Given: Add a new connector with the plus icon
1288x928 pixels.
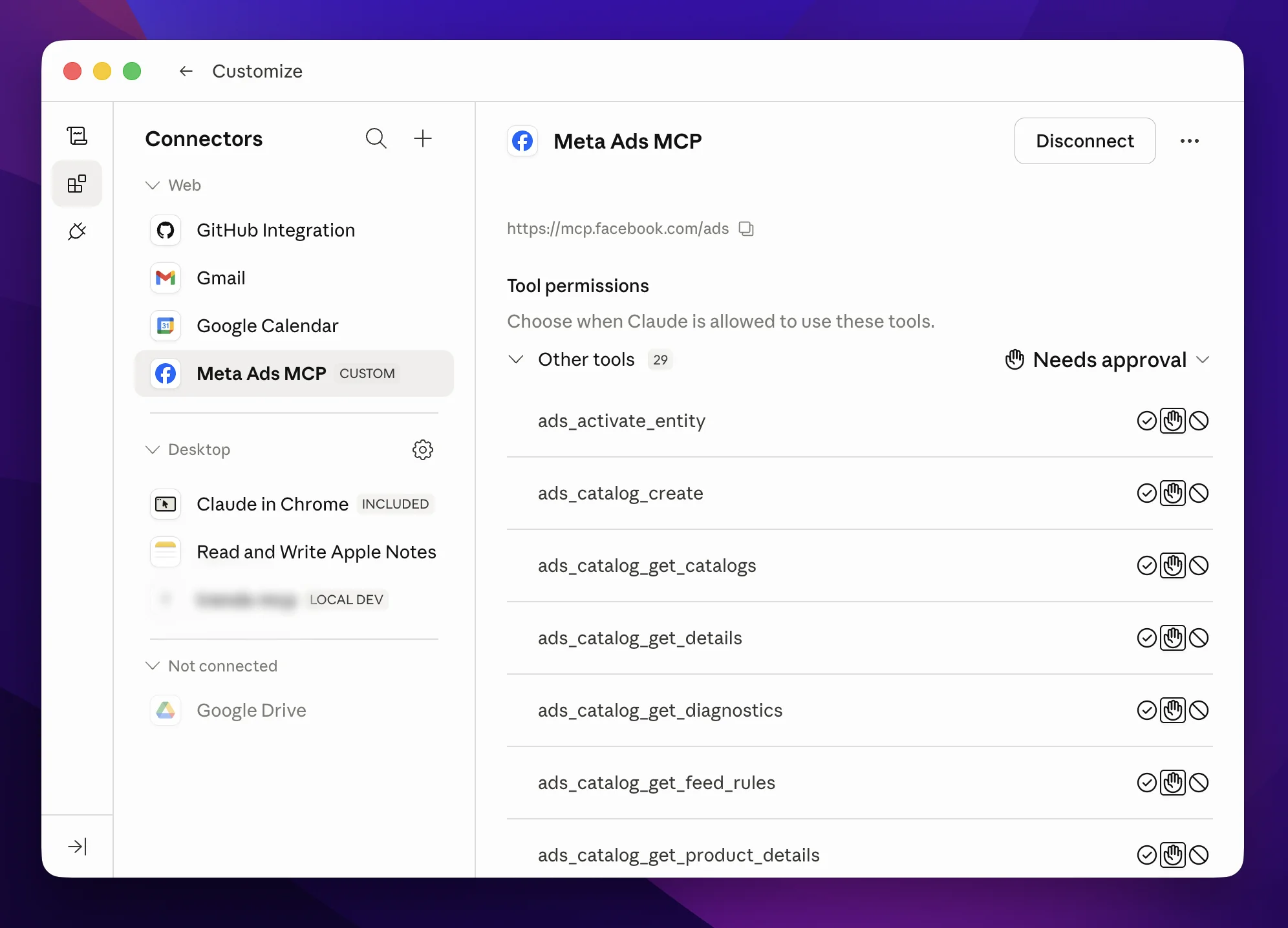Looking at the screenshot, I should coord(423,138).
